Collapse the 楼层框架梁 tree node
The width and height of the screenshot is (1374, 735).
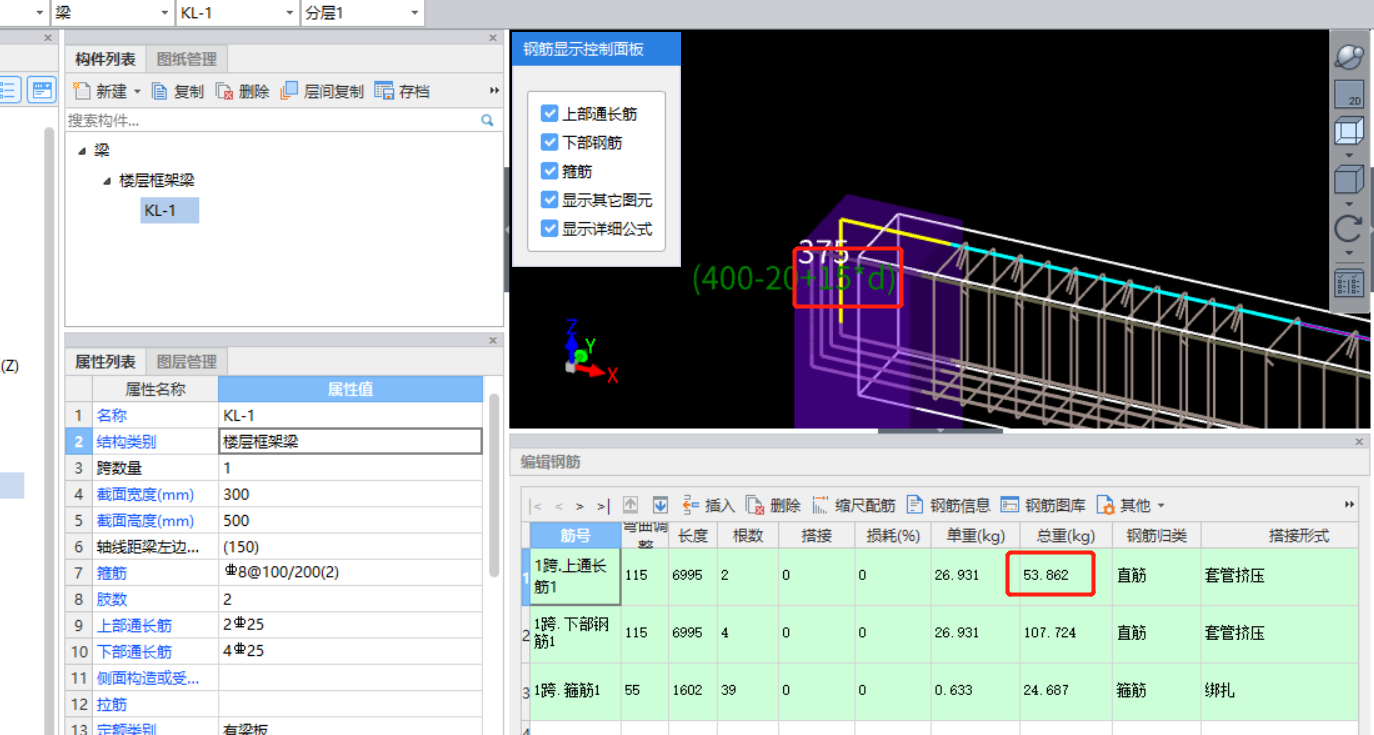coord(106,181)
